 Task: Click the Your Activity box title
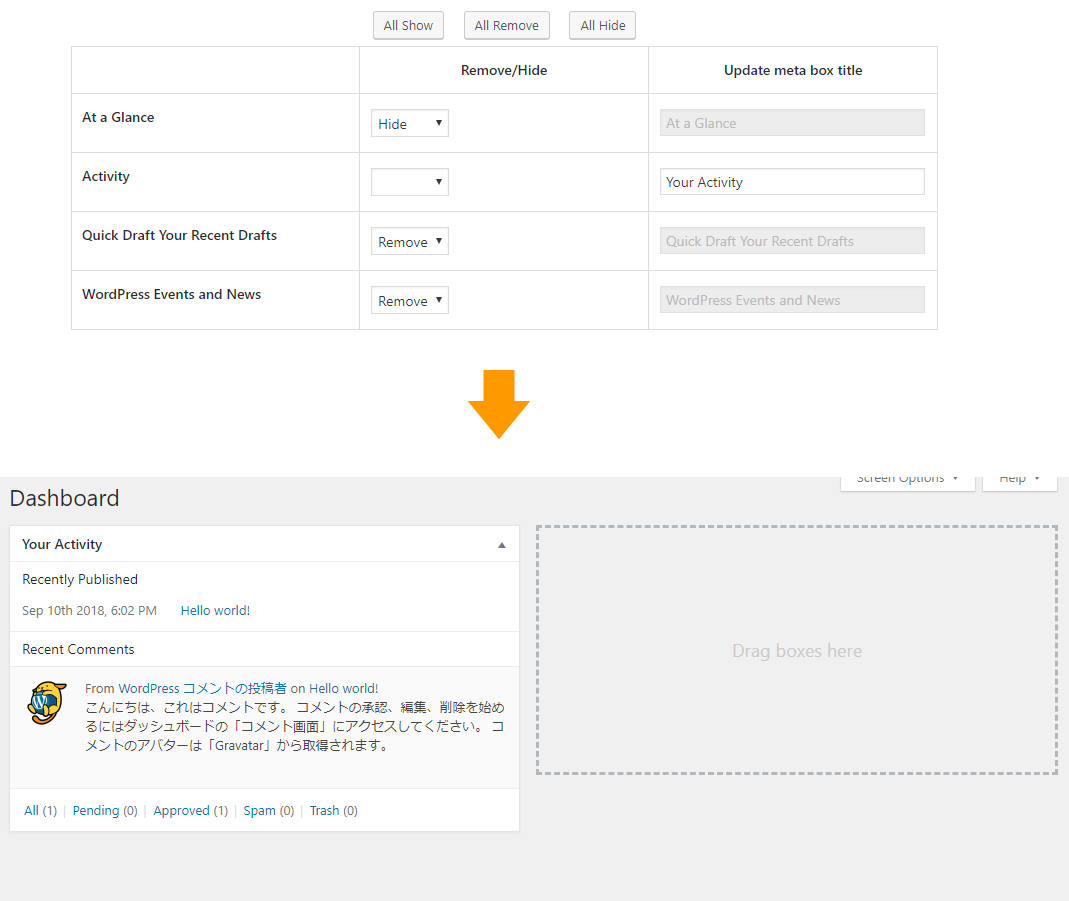coord(62,544)
